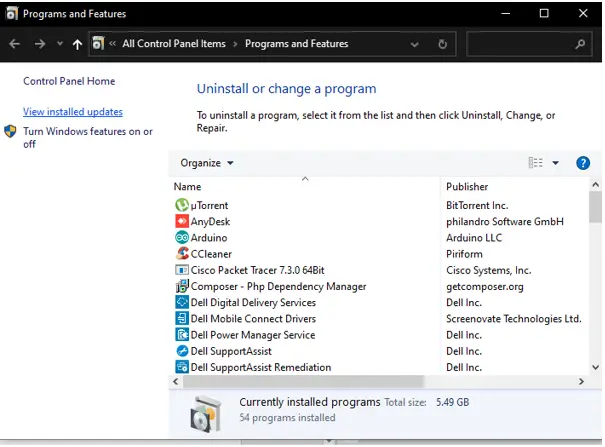
Task: Open the recent locations dropdown arrow
Action: 60,44
